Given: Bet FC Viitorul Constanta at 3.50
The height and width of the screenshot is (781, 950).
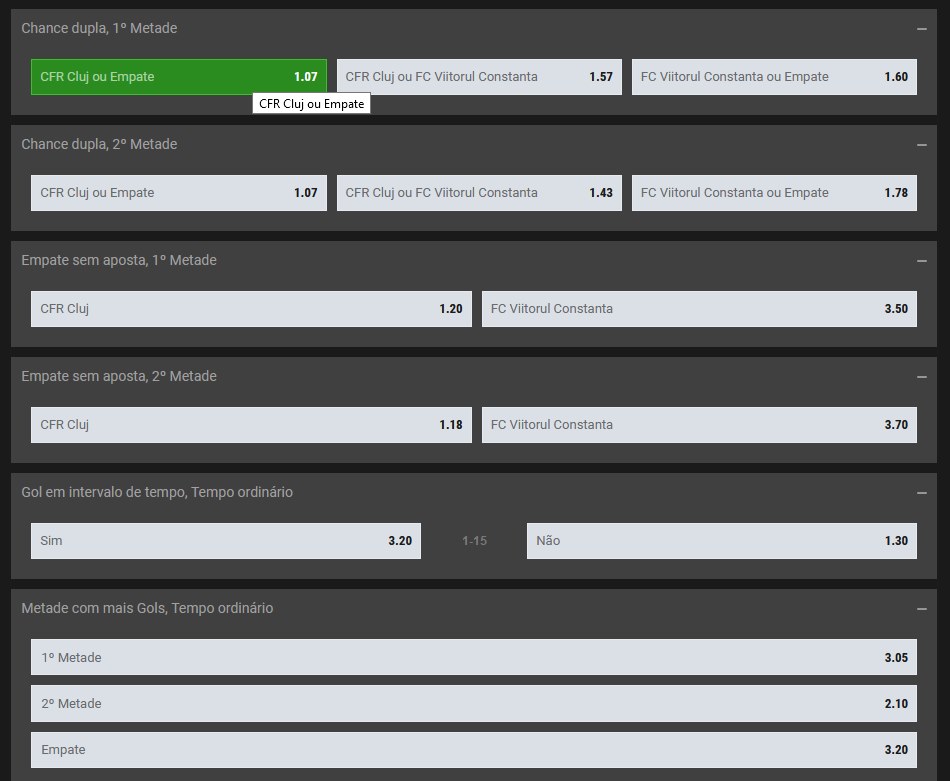Looking at the screenshot, I should (x=699, y=309).
